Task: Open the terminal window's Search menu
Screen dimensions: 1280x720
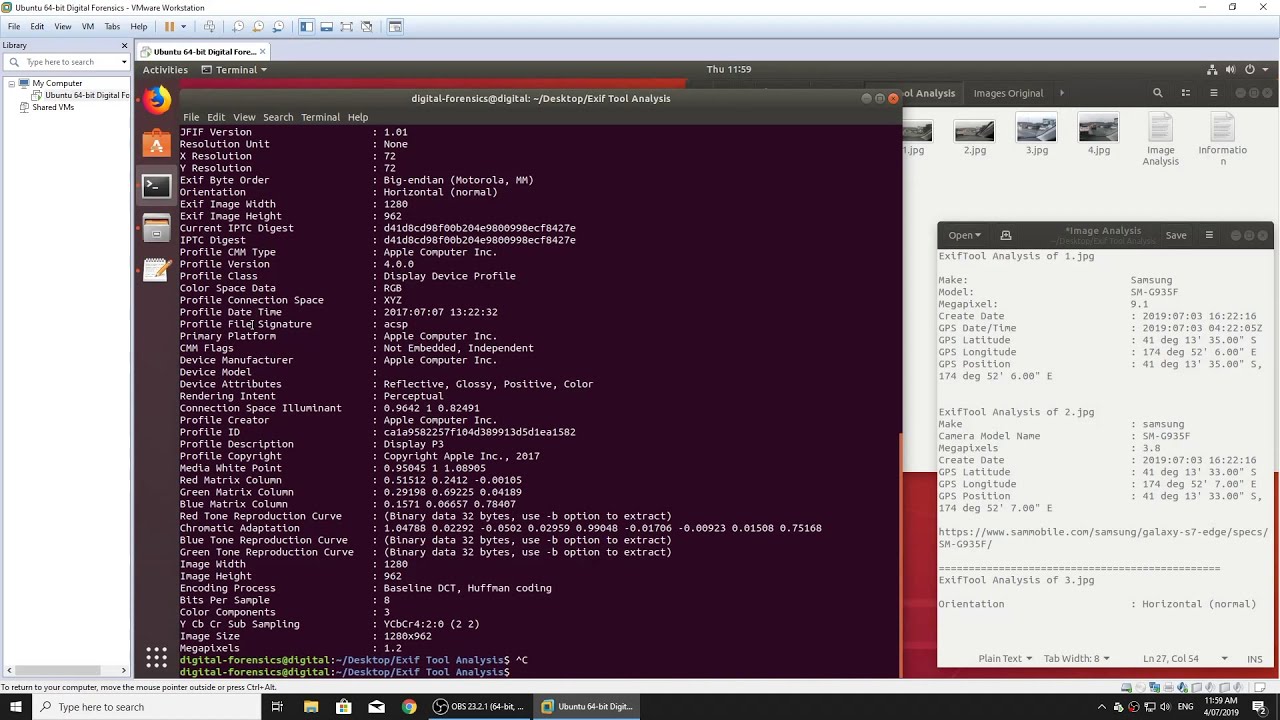Action: click(278, 117)
